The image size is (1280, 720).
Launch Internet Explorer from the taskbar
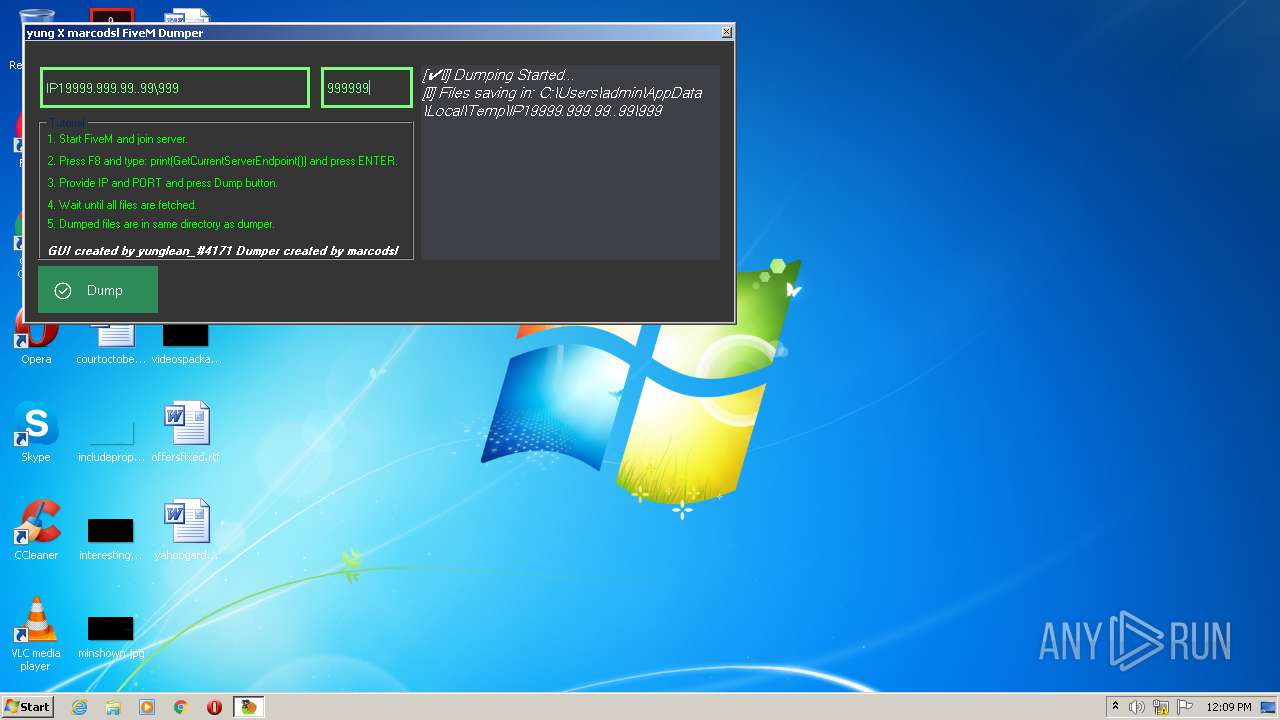[80, 707]
